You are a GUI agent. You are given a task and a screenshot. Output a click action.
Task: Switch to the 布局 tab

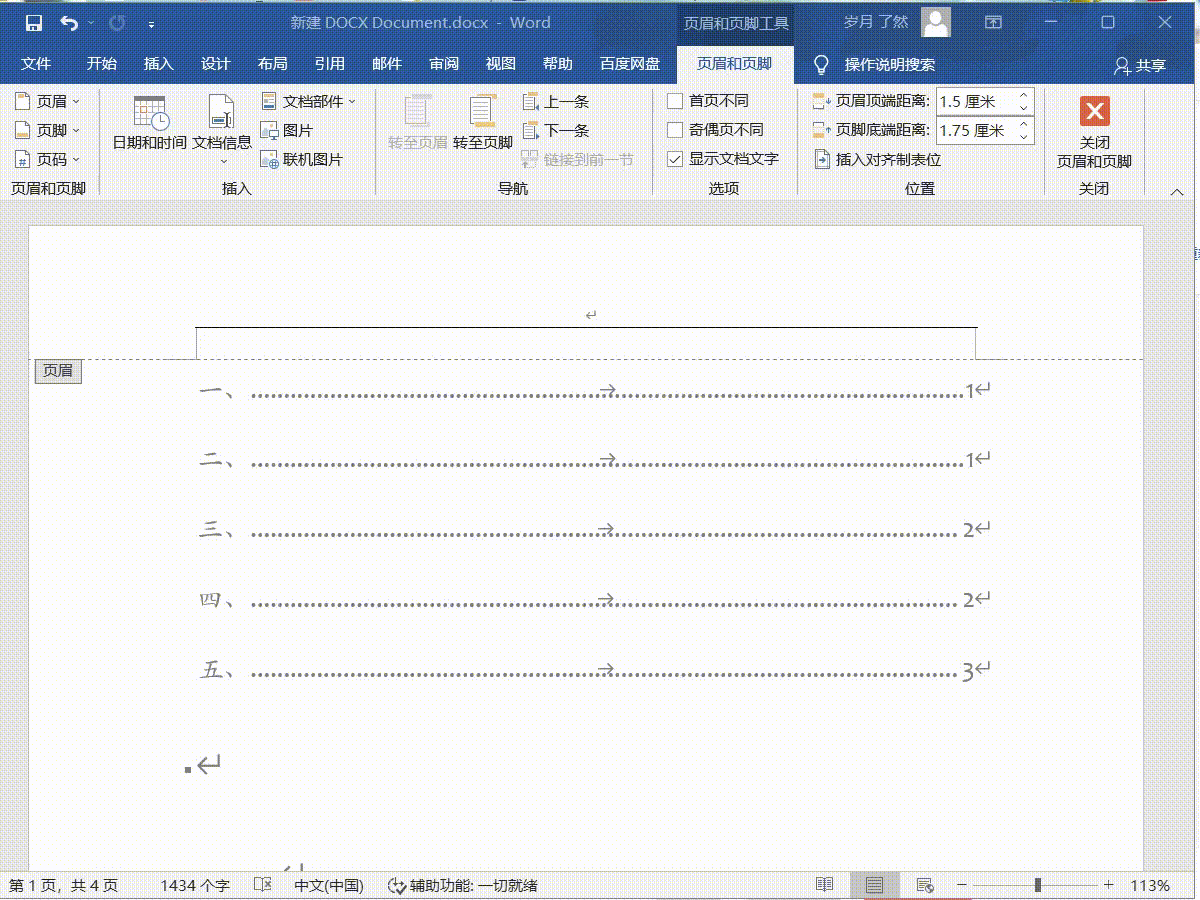click(272, 64)
